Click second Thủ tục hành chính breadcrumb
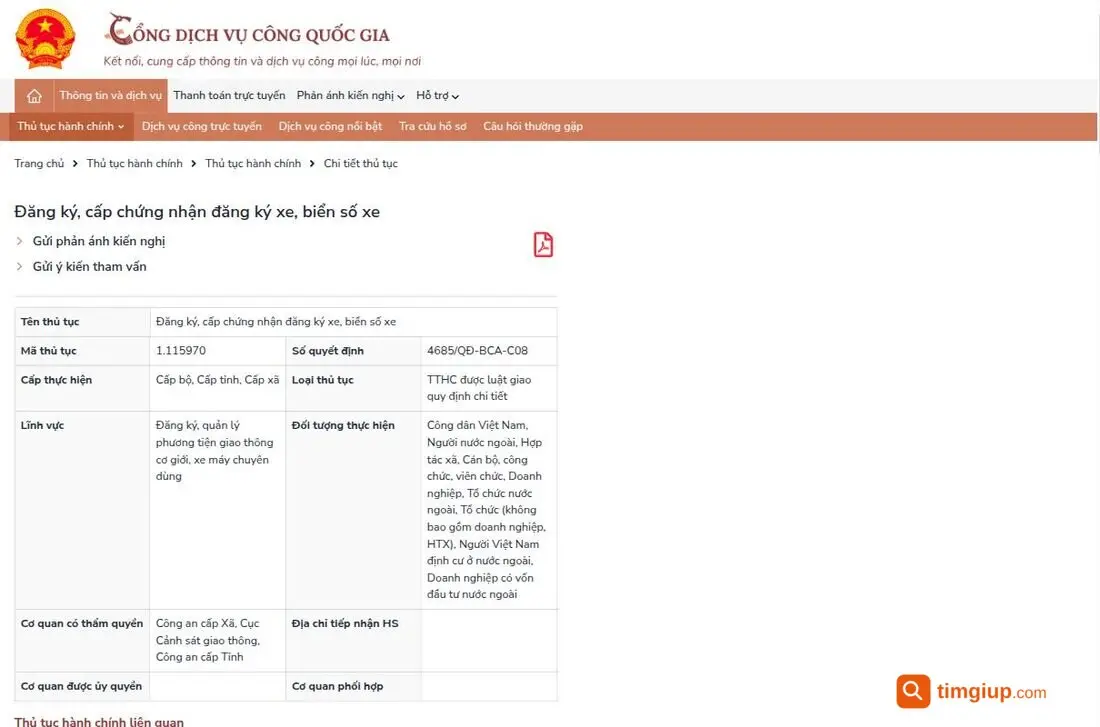The width and height of the screenshot is (1100, 727). coord(253,164)
